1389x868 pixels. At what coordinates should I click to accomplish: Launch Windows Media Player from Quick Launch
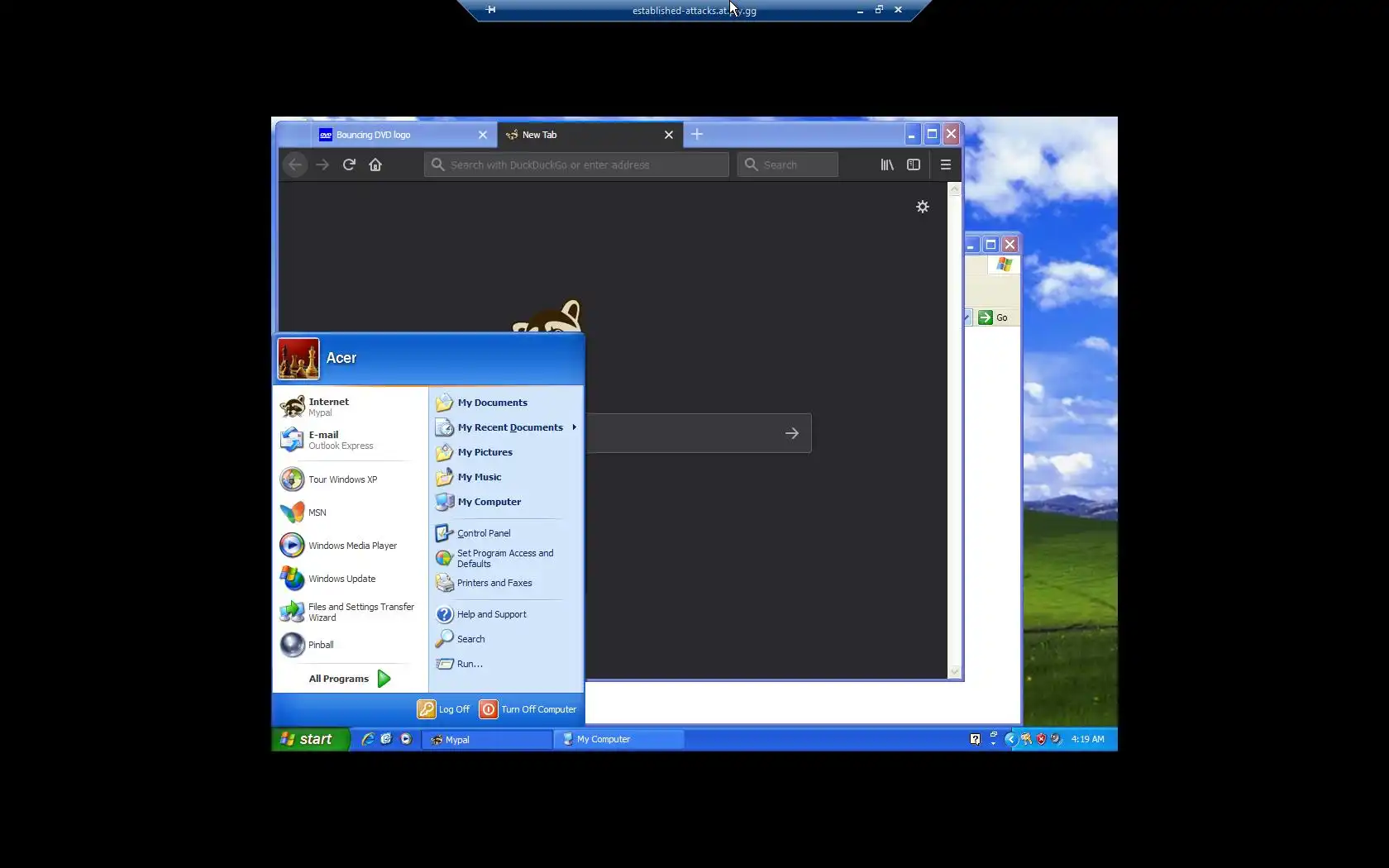[406, 739]
